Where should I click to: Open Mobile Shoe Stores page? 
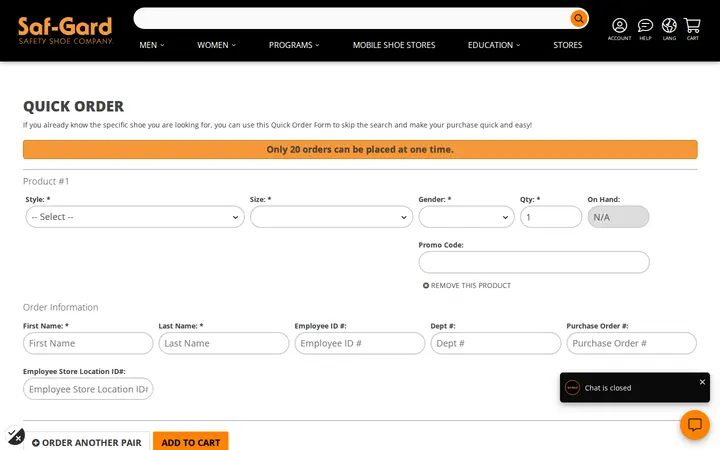coord(394,45)
